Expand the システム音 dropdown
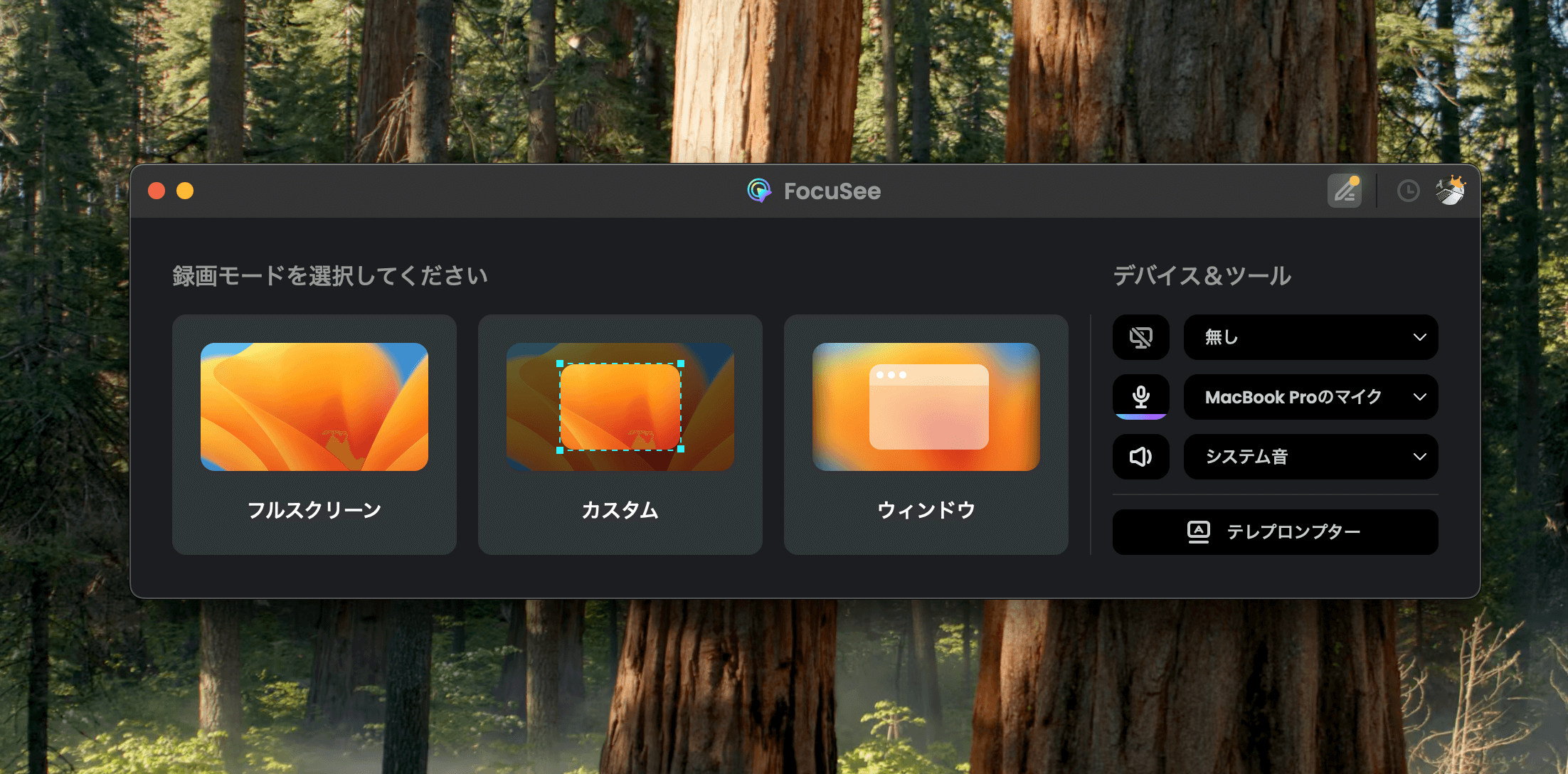1568x774 pixels. click(x=1310, y=457)
